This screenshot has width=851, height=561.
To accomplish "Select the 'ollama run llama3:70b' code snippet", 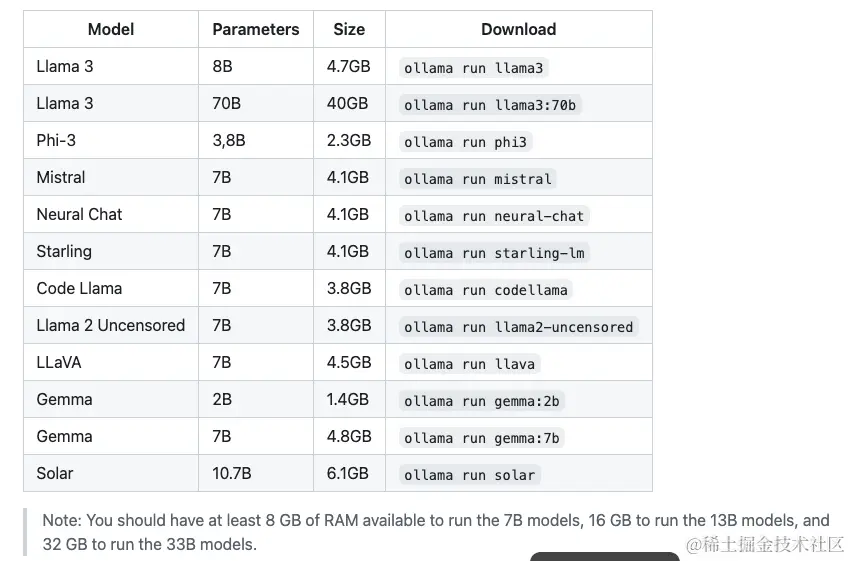I will click(490, 105).
